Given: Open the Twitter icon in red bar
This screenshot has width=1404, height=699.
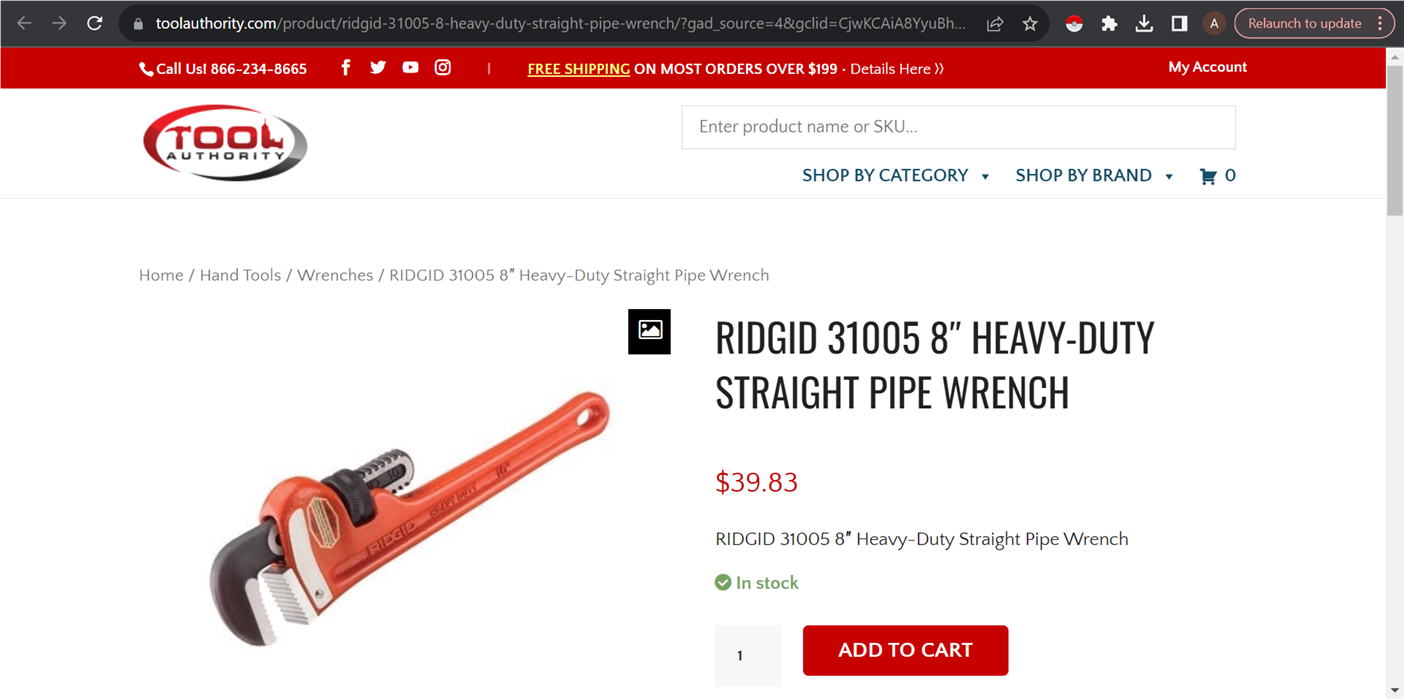Looking at the screenshot, I should [x=378, y=67].
